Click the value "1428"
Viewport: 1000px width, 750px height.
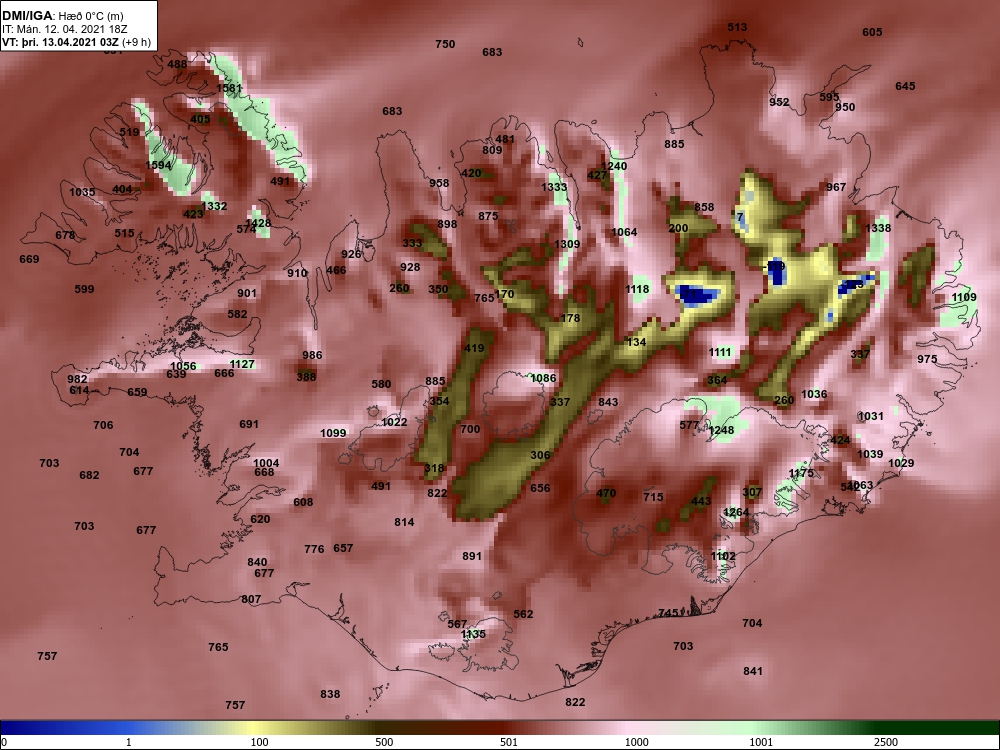tap(258, 223)
